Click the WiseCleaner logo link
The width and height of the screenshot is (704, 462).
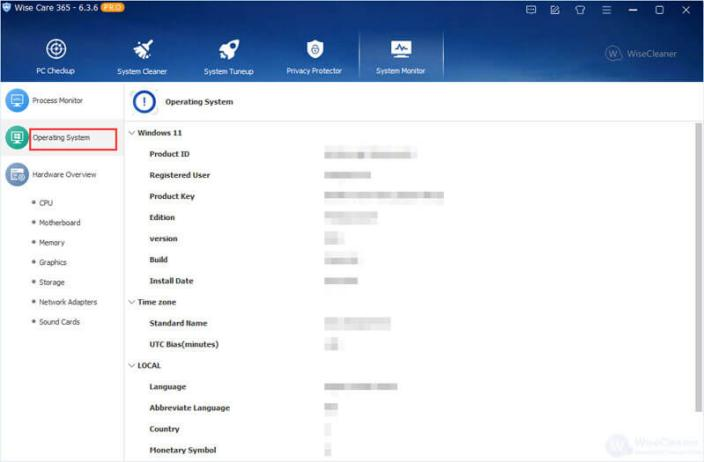(641, 53)
